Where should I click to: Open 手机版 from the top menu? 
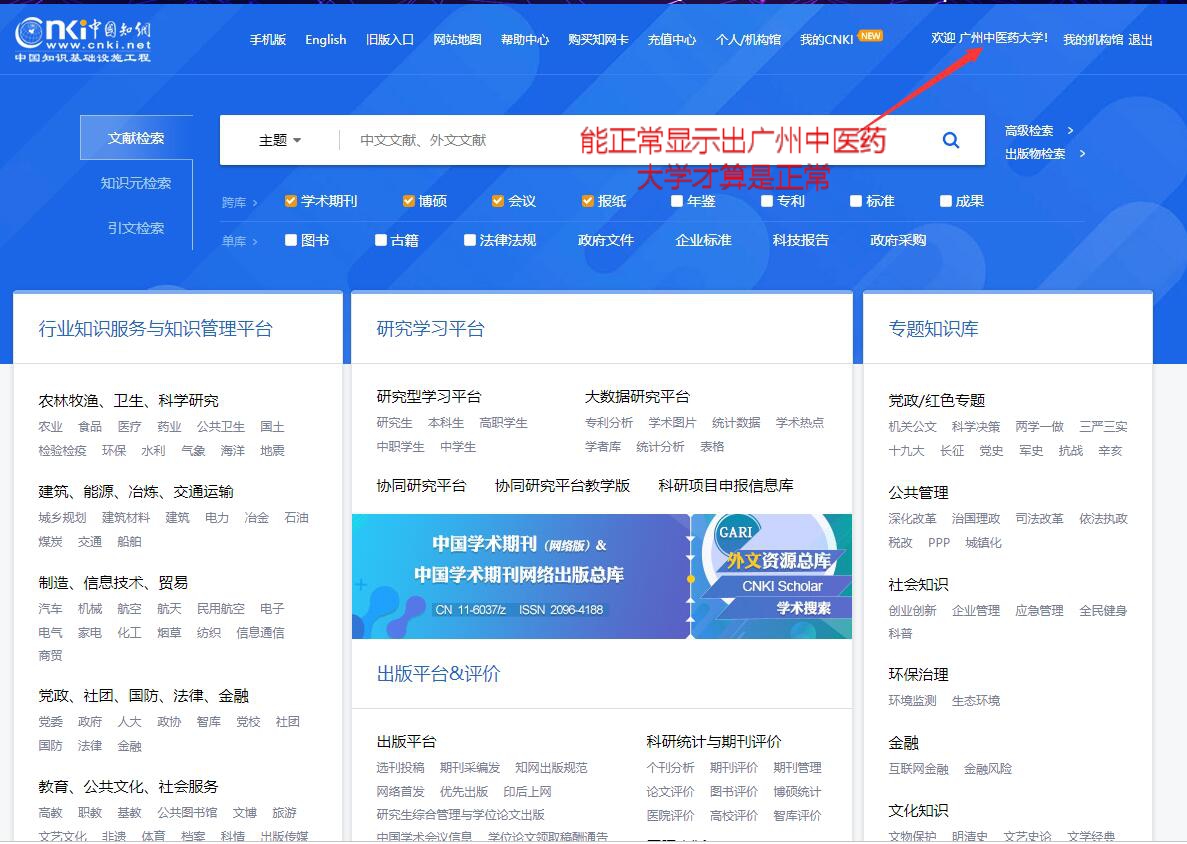coord(268,39)
